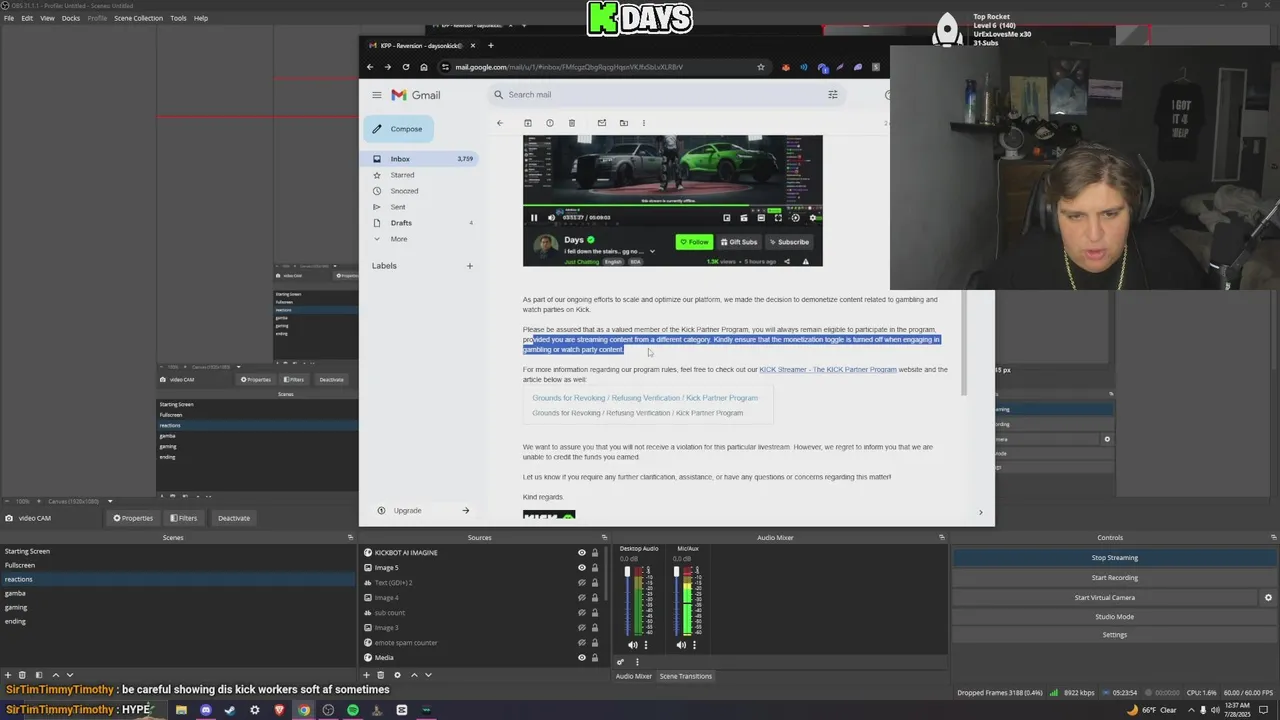Viewport: 1280px width, 720px height.
Task: Show Image 4 source
Action: [582, 598]
